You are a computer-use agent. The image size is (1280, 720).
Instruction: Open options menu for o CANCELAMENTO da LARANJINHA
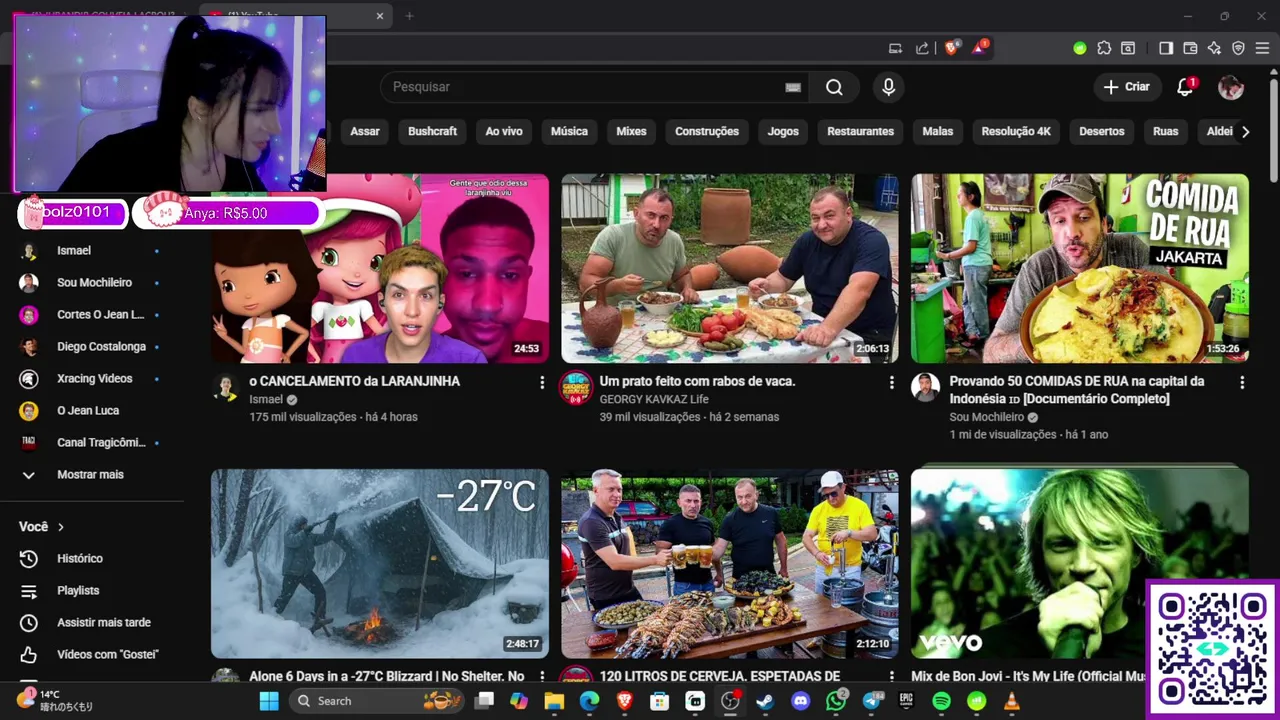coord(542,383)
